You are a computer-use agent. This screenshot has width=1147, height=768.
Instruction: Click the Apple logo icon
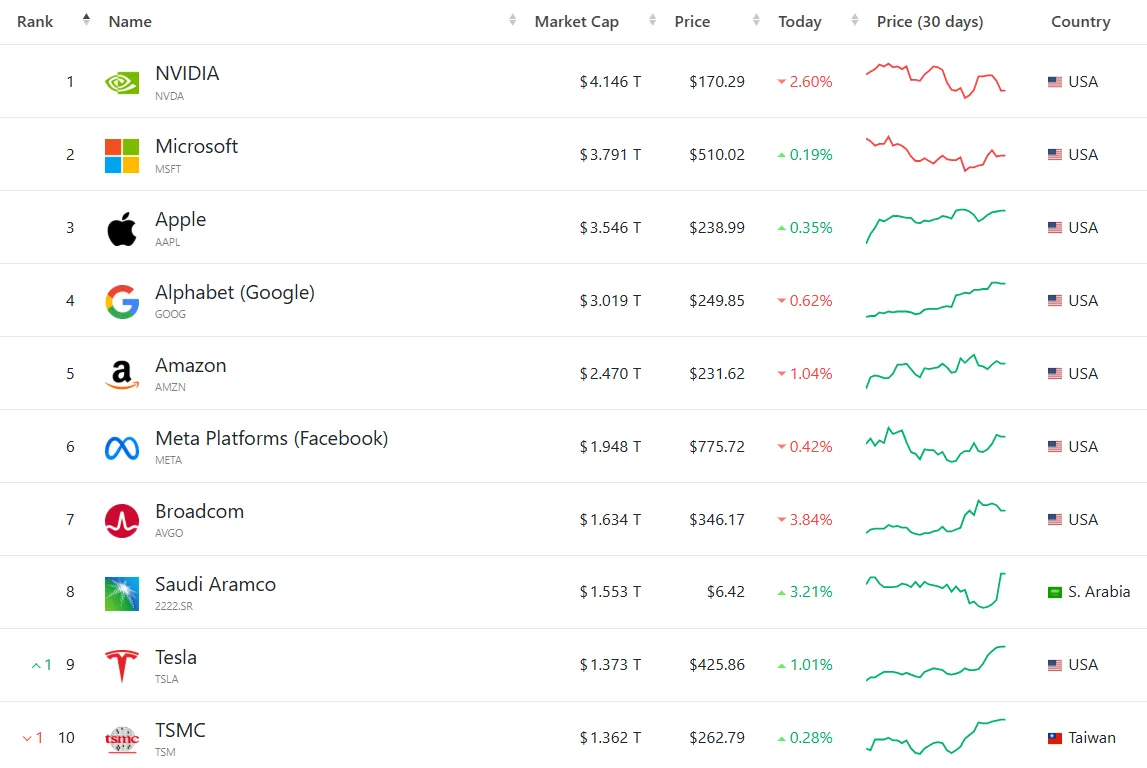[x=121, y=228]
